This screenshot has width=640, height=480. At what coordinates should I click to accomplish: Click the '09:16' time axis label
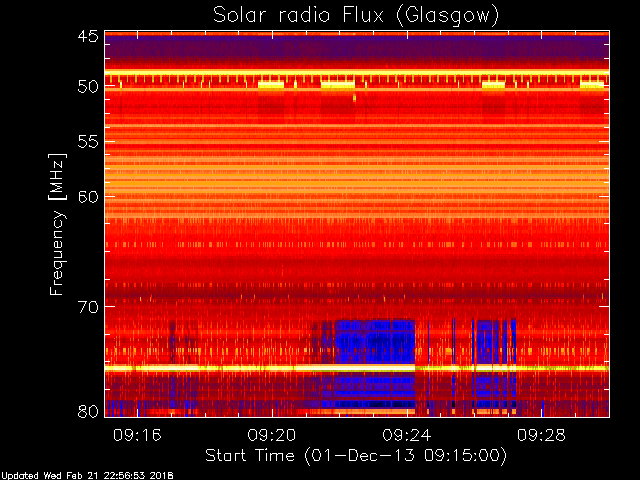[137, 436]
